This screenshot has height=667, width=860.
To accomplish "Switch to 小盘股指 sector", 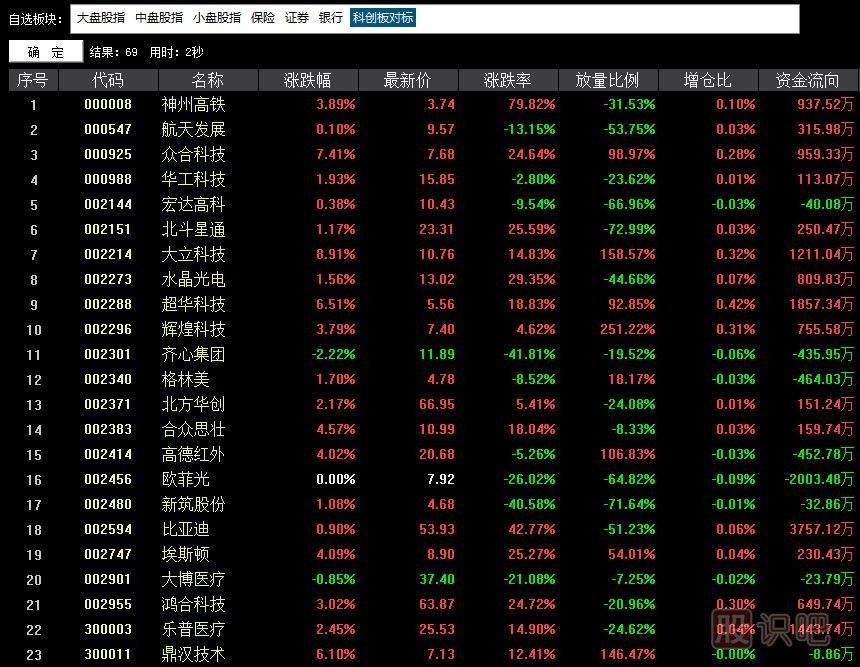I will tap(217, 18).
